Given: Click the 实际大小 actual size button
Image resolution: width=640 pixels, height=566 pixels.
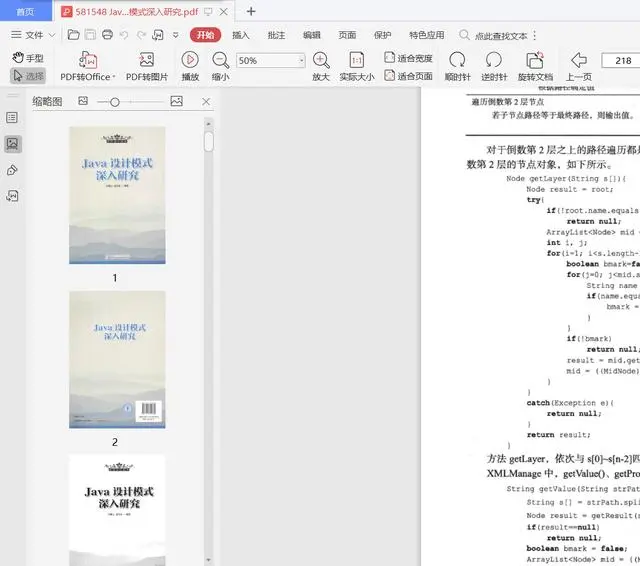Looking at the screenshot, I should pos(357,66).
